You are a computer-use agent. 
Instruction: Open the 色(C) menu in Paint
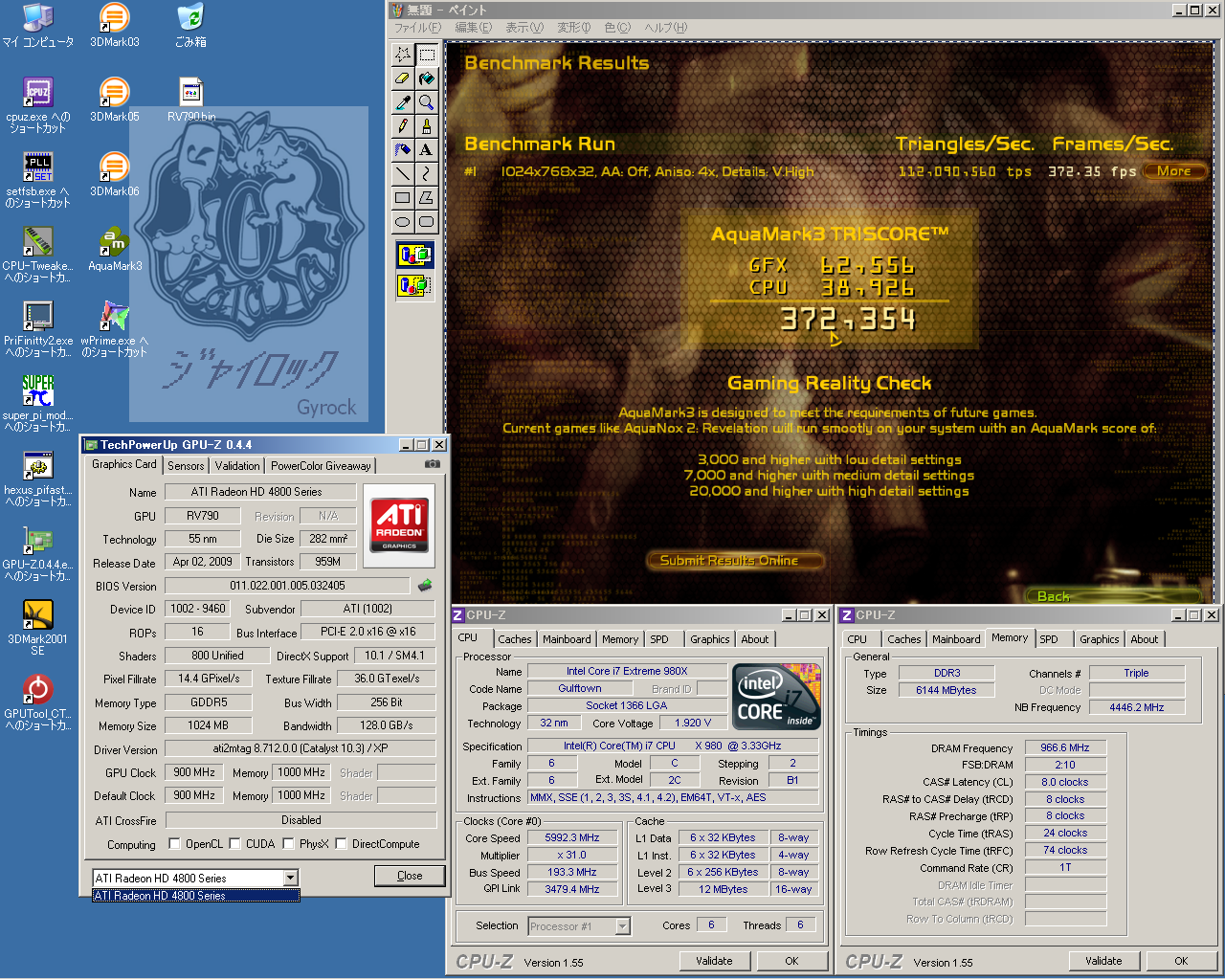(x=617, y=28)
